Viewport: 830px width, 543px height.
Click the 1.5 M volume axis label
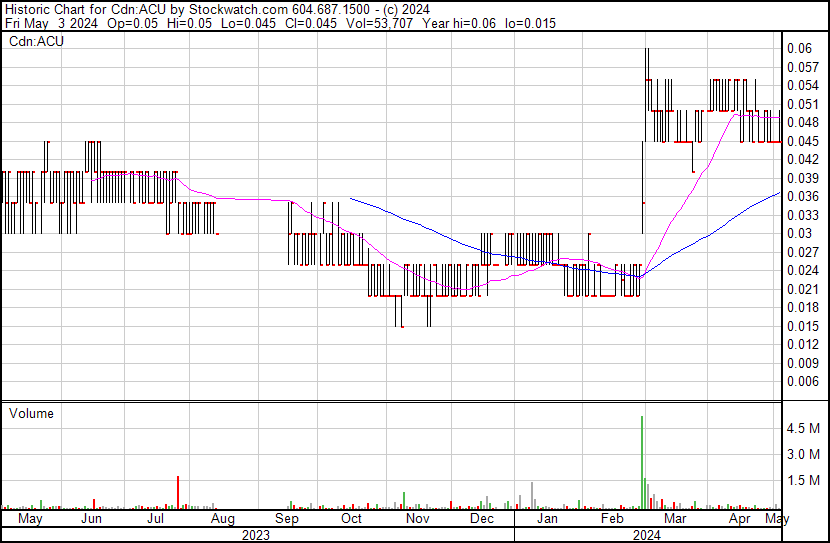[803, 480]
